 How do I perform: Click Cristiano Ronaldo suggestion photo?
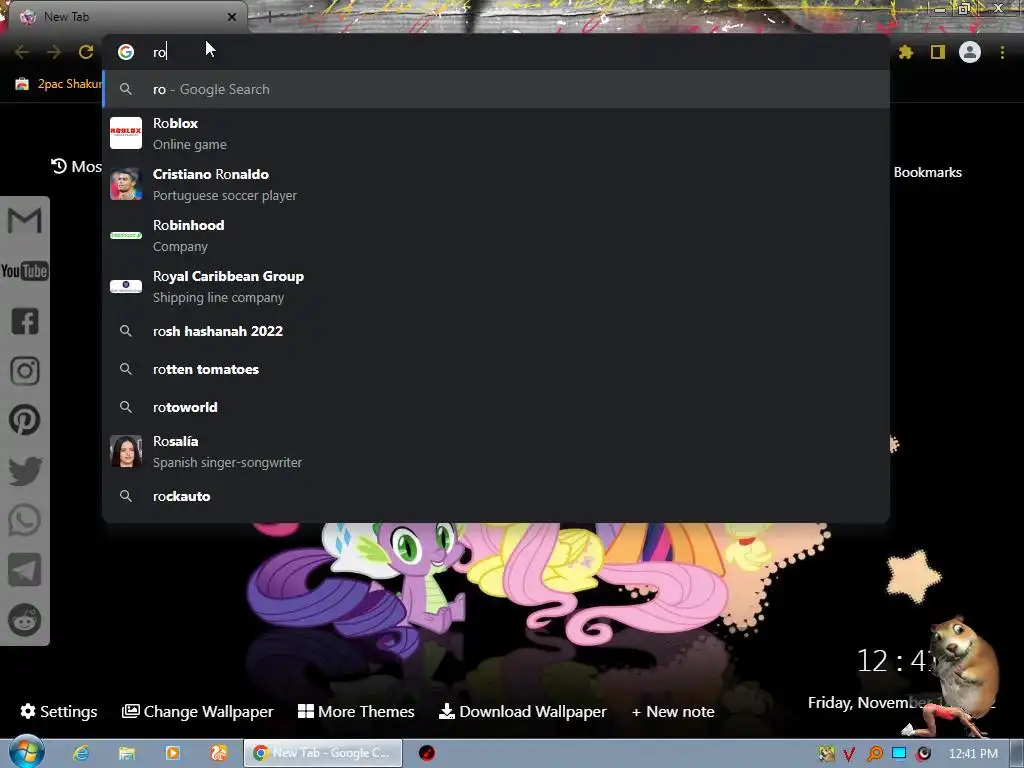126,184
